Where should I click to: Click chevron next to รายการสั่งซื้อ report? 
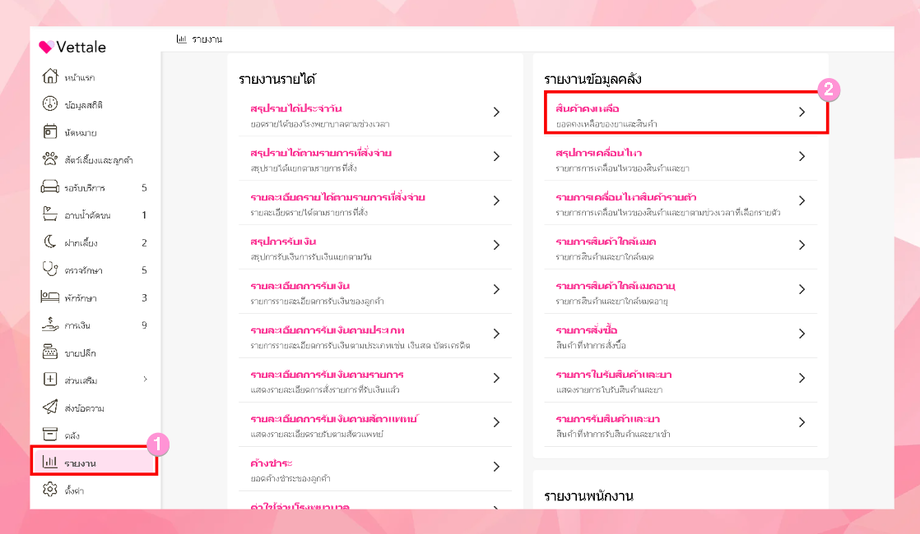(x=801, y=334)
